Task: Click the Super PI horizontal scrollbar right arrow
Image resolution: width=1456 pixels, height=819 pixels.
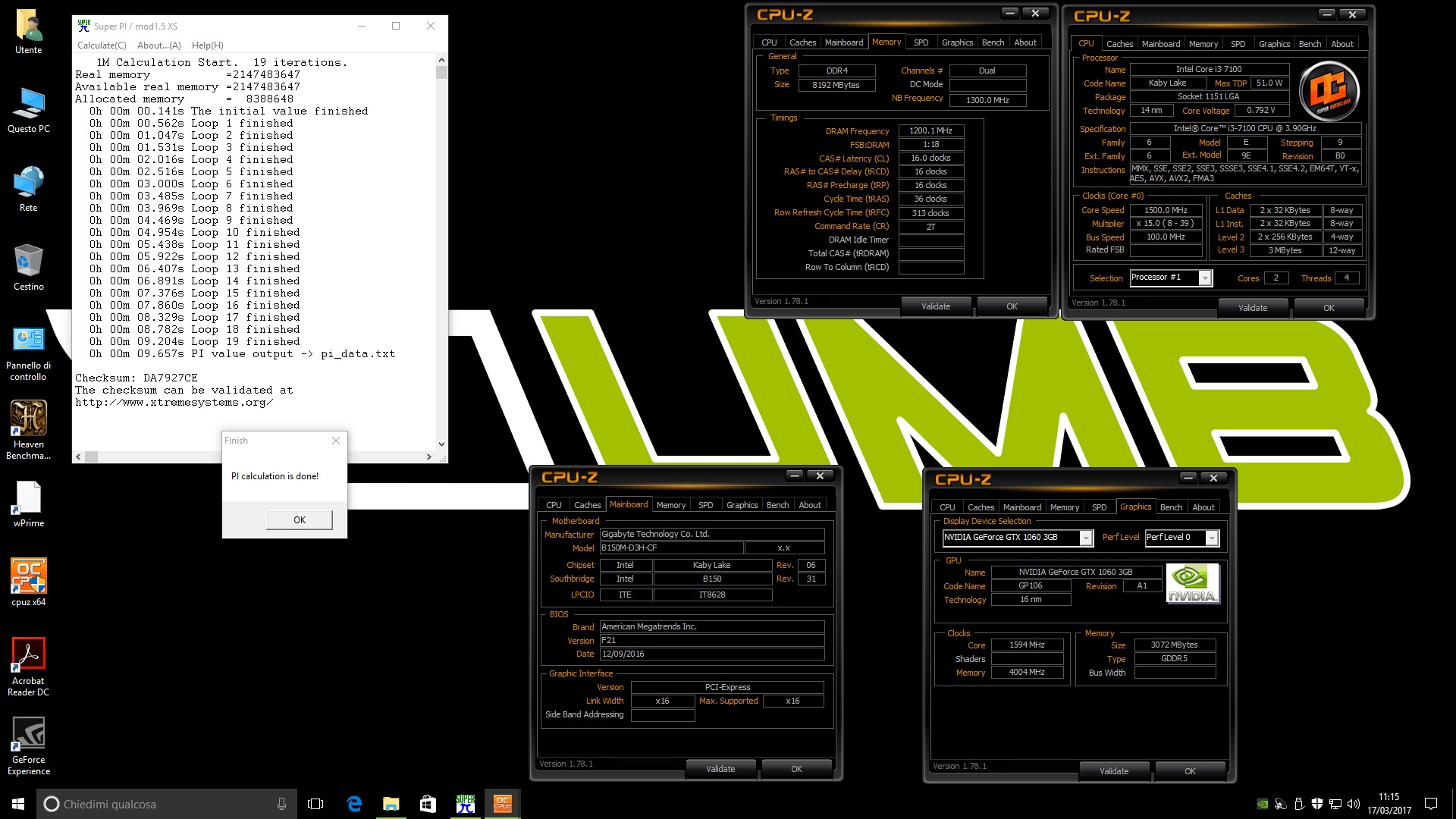Action: 429,457
